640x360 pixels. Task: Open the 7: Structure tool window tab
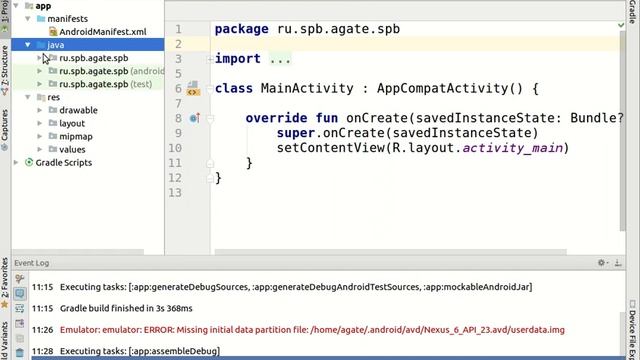pyautogui.click(x=4, y=70)
